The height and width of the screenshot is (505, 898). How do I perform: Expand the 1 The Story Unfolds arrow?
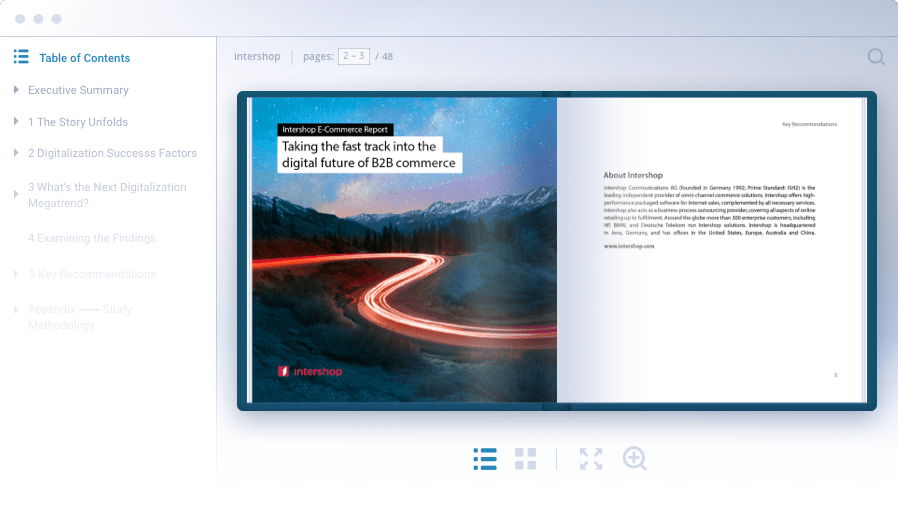16,122
